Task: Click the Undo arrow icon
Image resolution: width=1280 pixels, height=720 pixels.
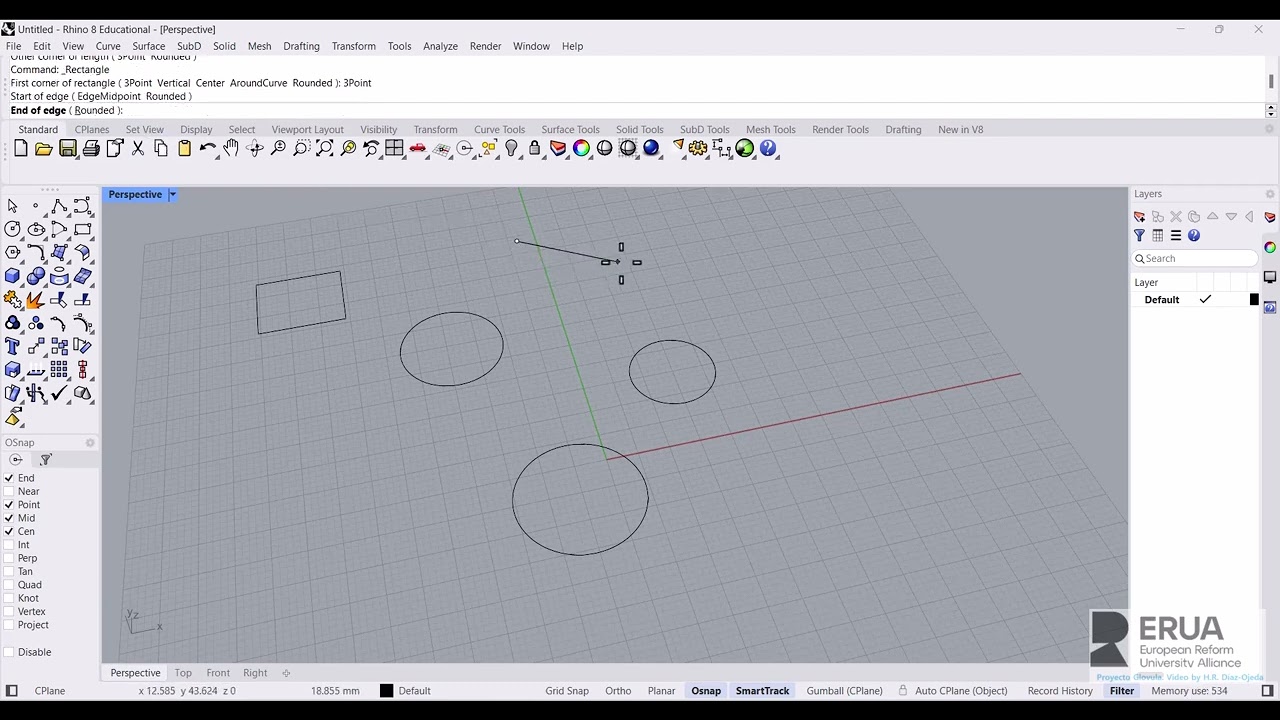Action: tap(207, 148)
